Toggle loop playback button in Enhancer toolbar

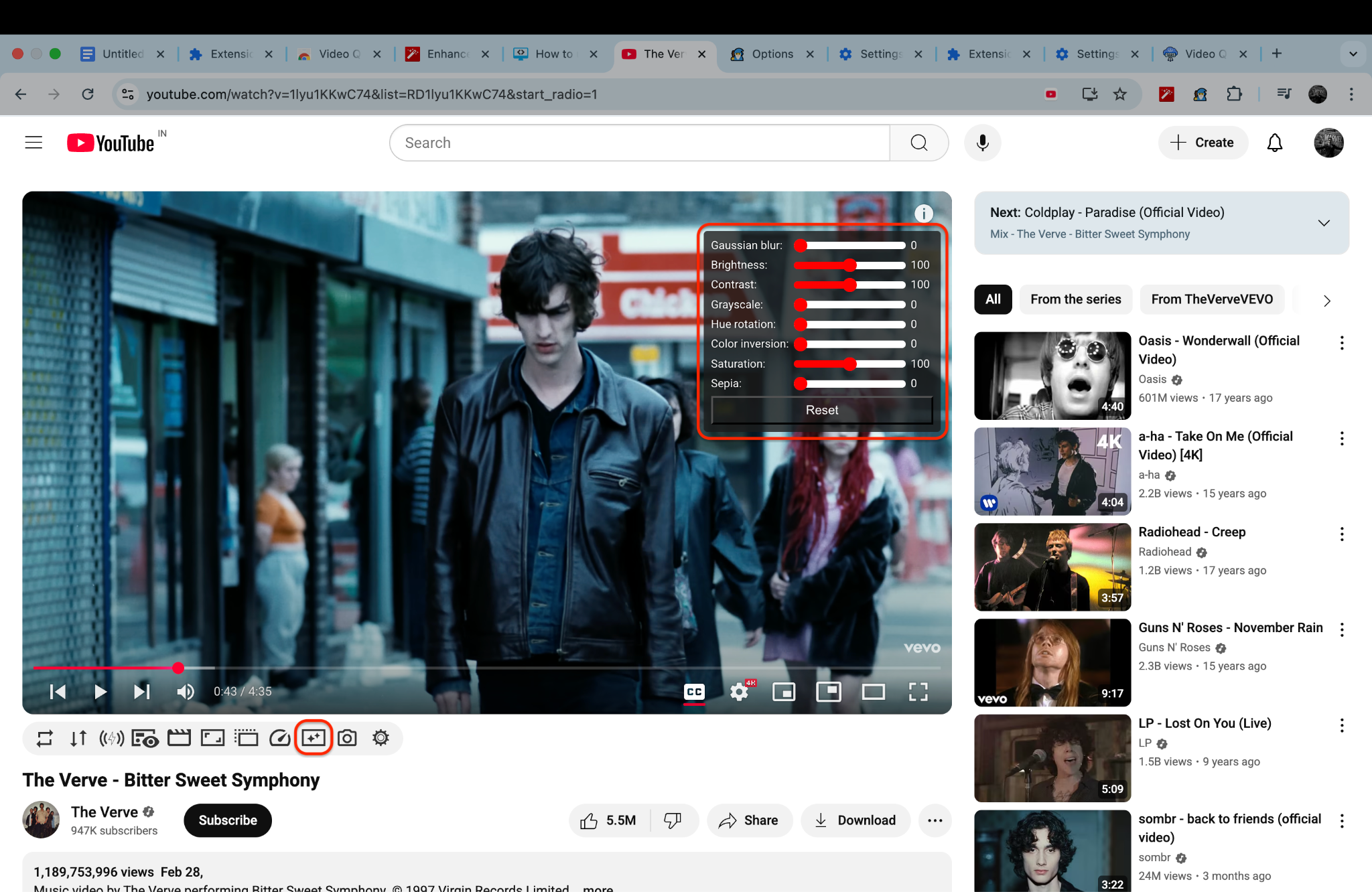[x=45, y=738]
